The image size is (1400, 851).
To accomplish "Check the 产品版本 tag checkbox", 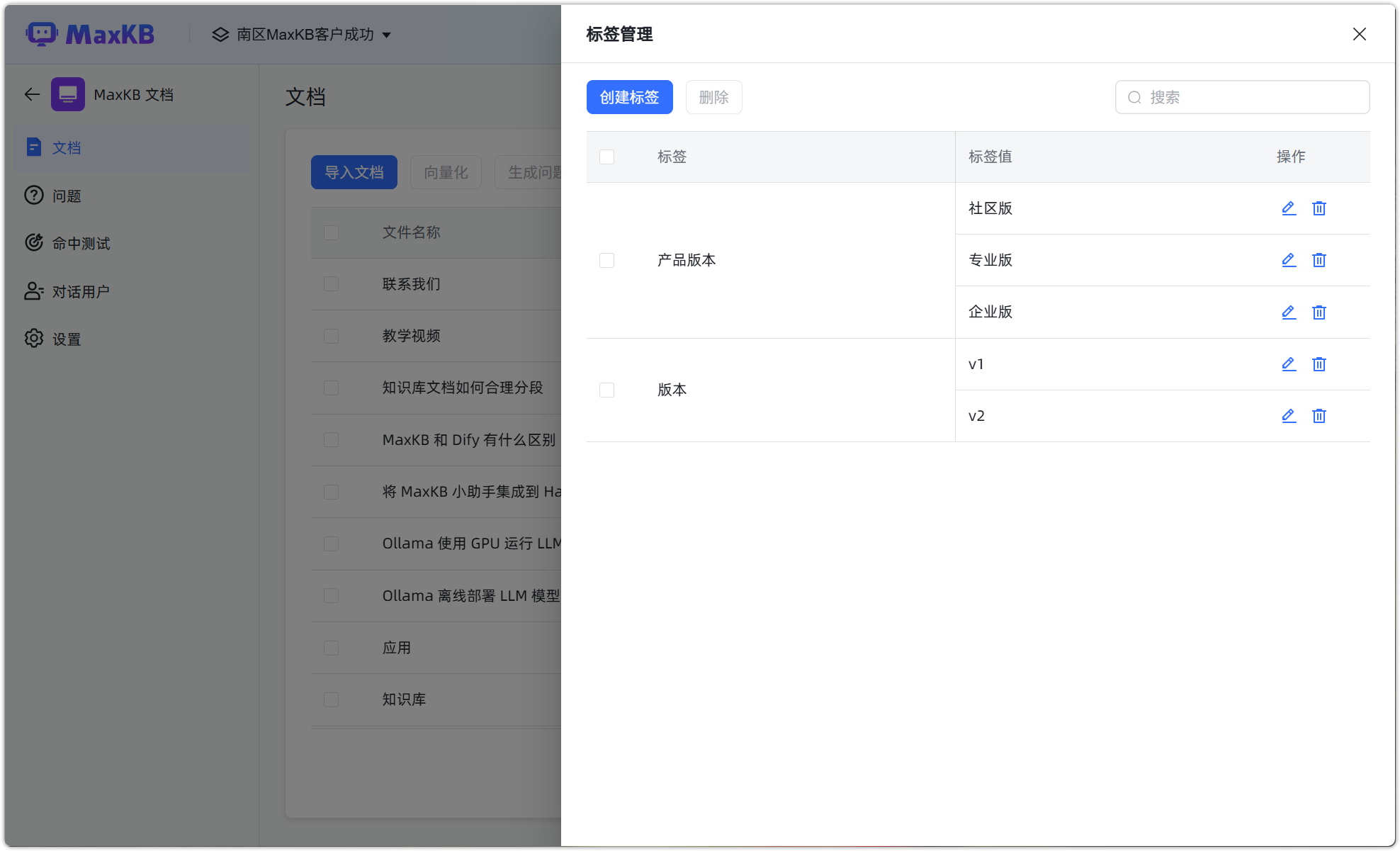I will tap(606, 260).
